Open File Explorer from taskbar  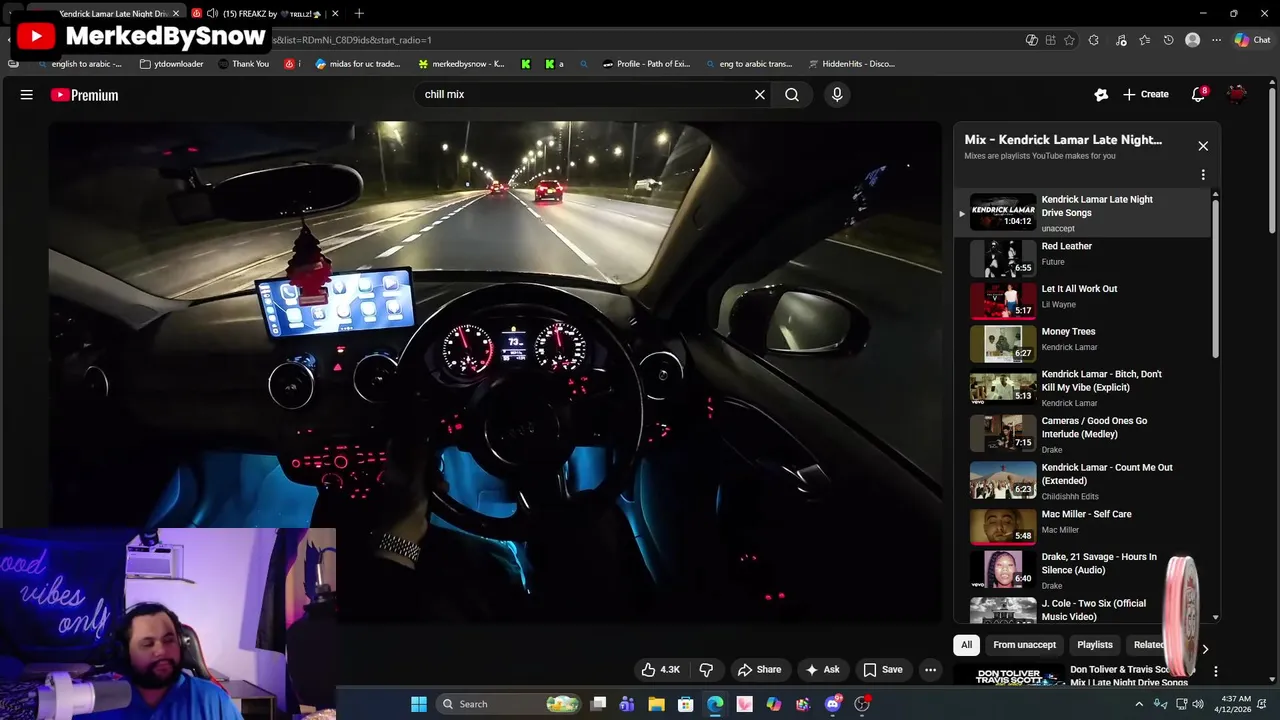coord(656,704)
